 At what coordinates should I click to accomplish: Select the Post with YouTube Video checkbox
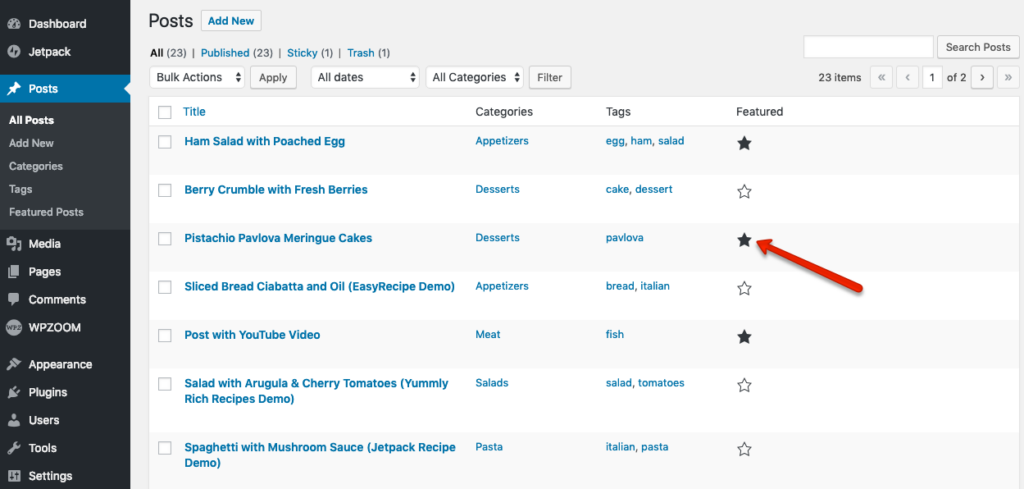click(165, 336)
